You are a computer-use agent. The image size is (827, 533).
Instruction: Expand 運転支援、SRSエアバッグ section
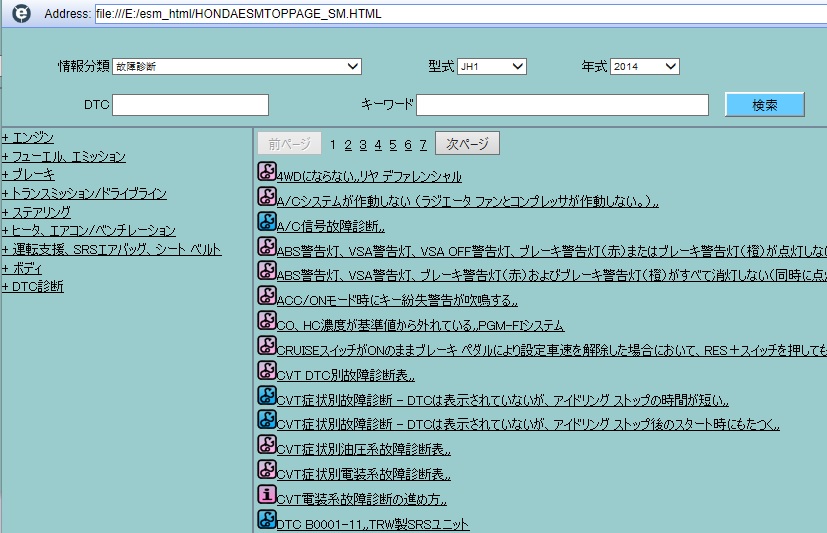(x=112, y=249)
